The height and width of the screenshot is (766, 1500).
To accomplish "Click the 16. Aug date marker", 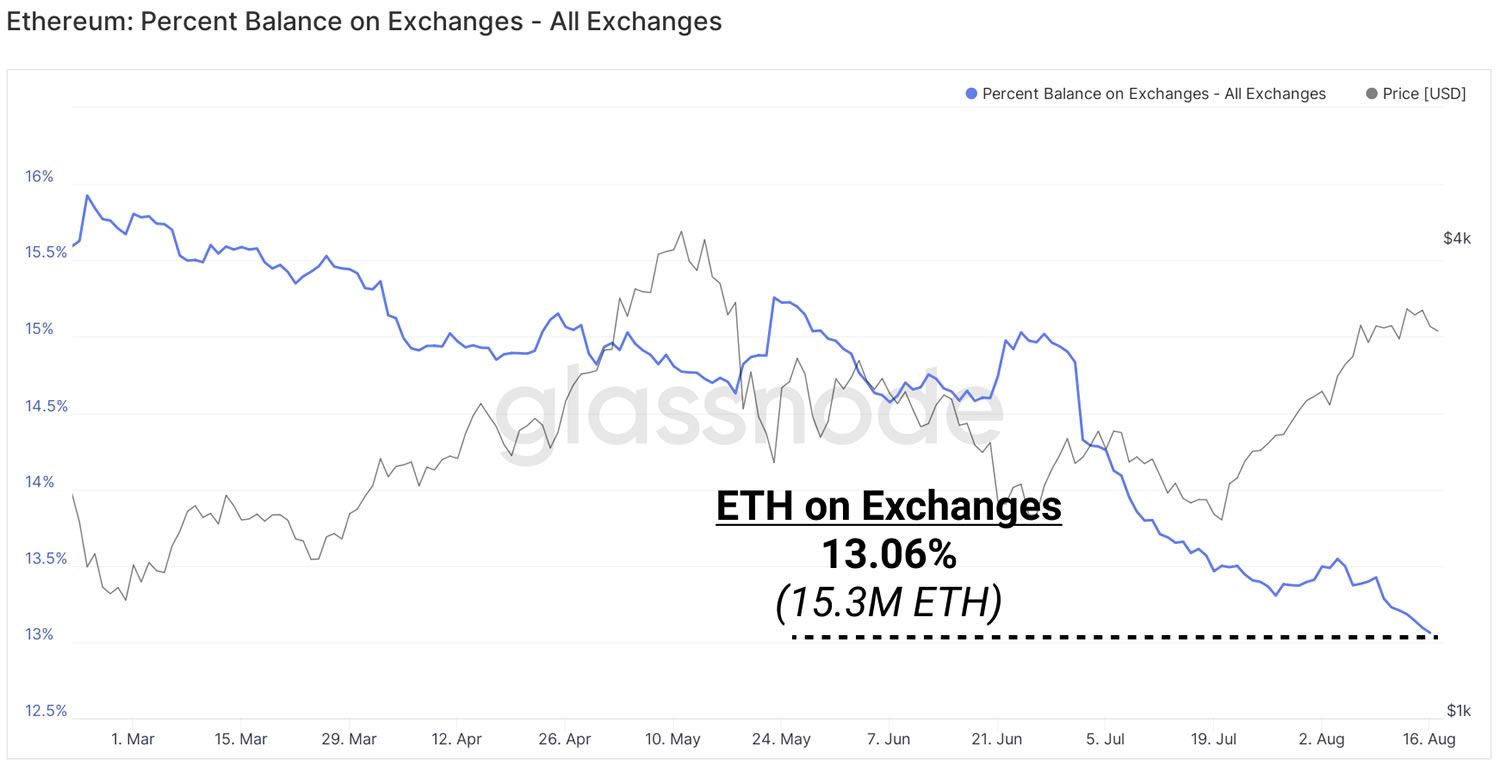I will coord(1429,740).
